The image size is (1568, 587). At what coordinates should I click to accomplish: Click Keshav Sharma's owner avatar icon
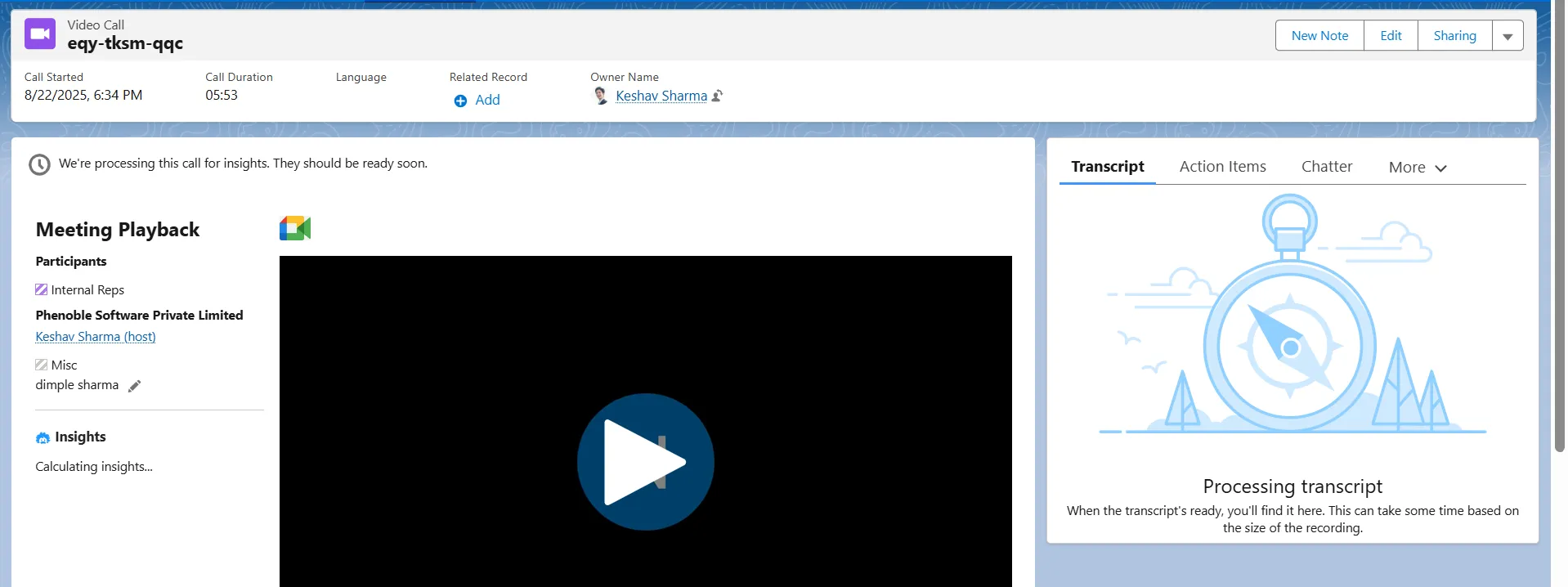(x=601, y=96)
